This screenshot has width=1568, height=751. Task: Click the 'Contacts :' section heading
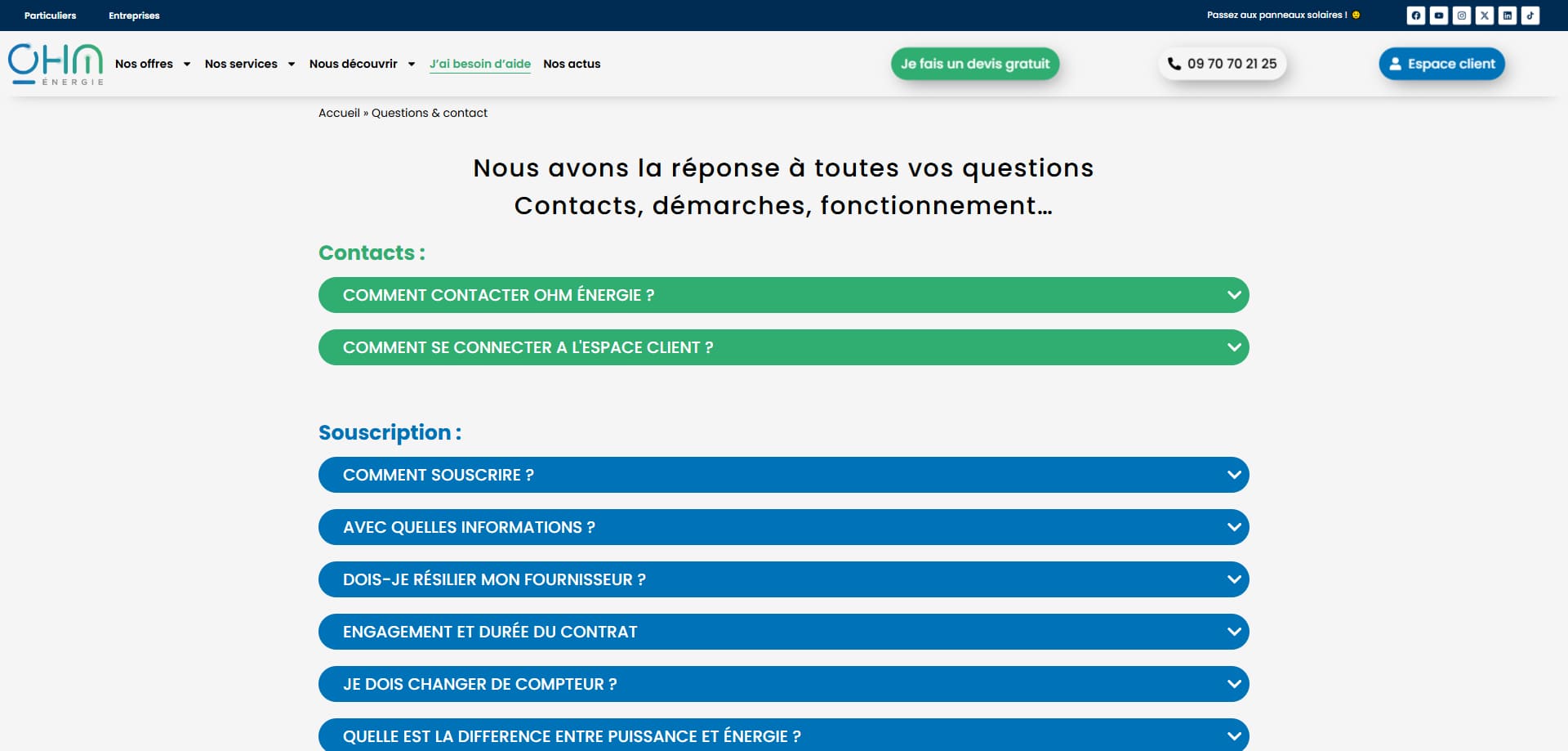(x=372, y=253)
